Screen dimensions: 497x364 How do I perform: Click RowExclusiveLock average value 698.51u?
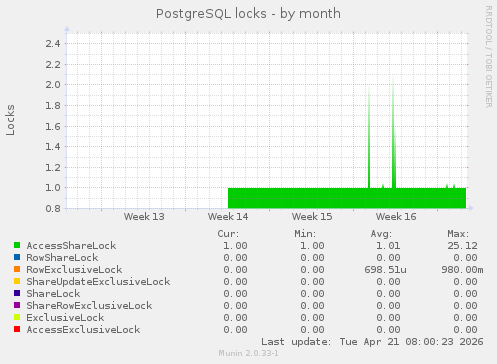385,270
